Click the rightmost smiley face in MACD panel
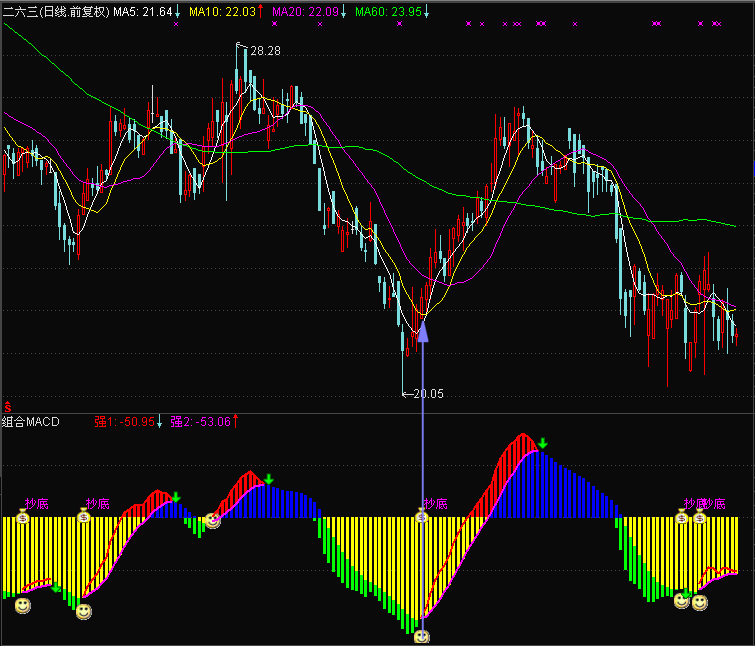 click(700, 602)
